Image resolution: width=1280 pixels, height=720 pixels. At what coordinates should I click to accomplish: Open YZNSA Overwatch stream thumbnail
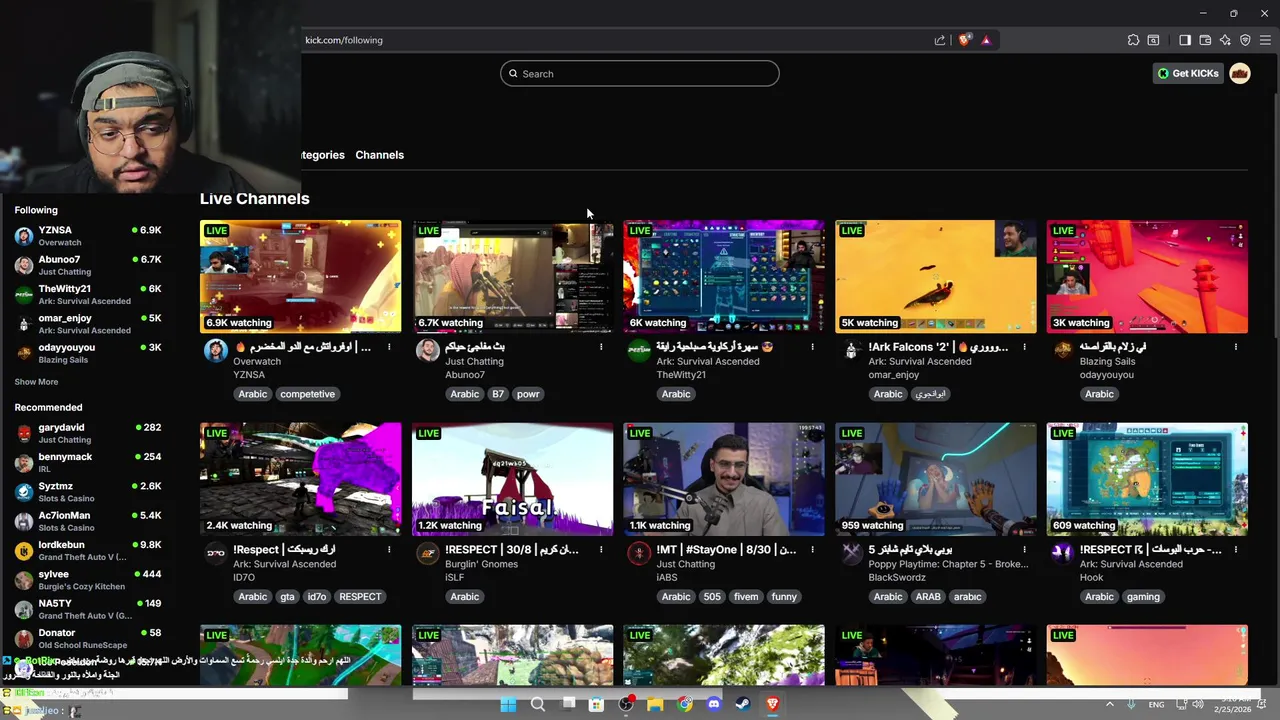[x=300, y=276]
